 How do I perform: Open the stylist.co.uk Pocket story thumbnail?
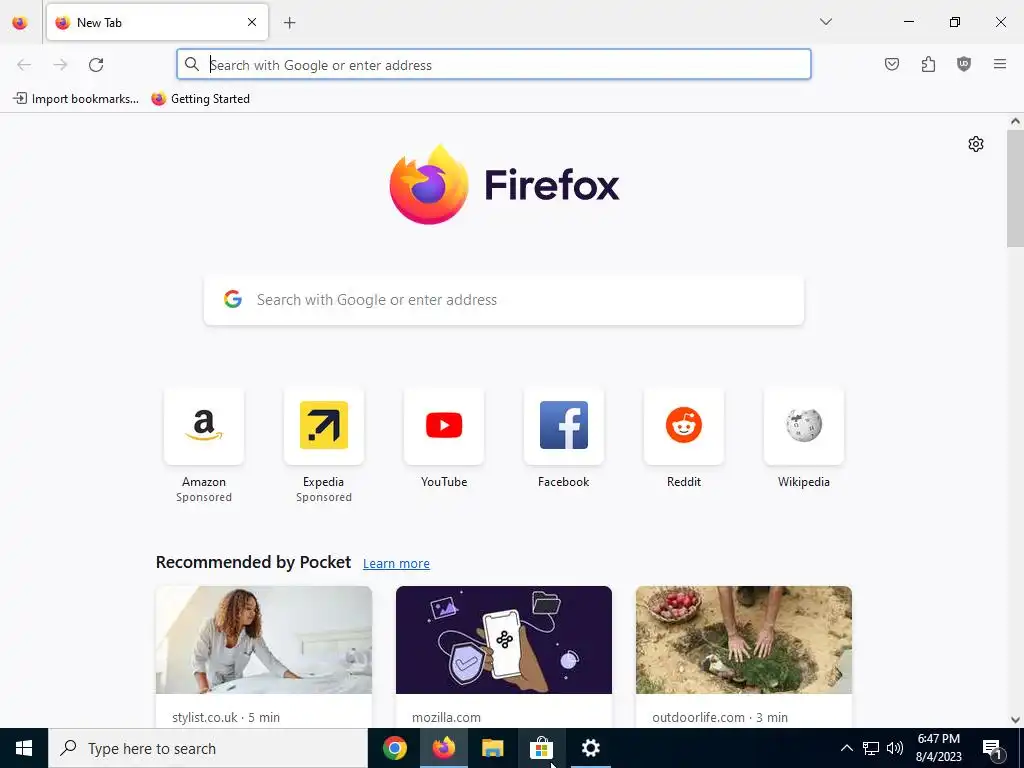click(264, 640)
